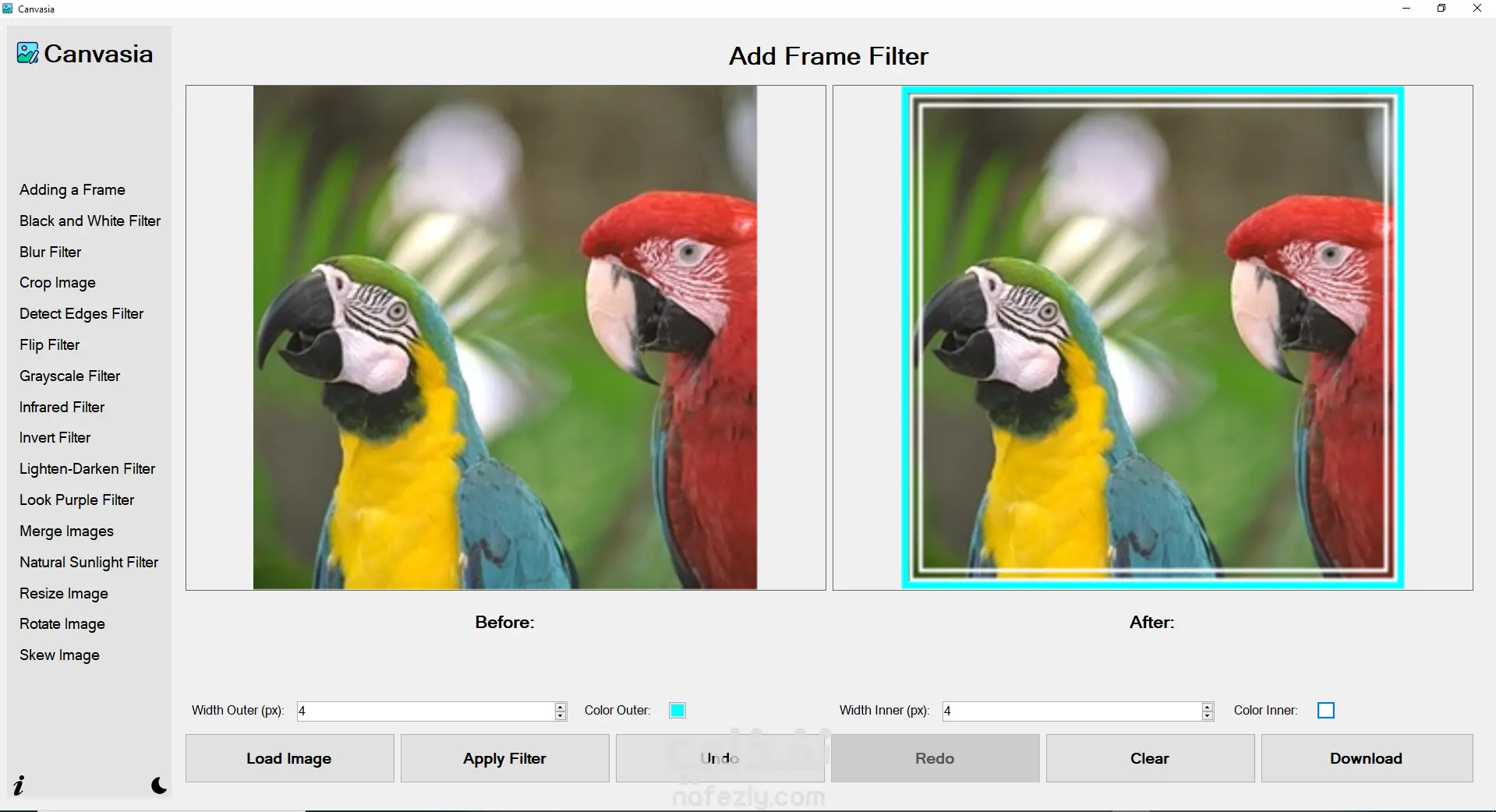The image size is (1496, 812).
Task: Open the white Color Inner swatch
Action: 1326,710
